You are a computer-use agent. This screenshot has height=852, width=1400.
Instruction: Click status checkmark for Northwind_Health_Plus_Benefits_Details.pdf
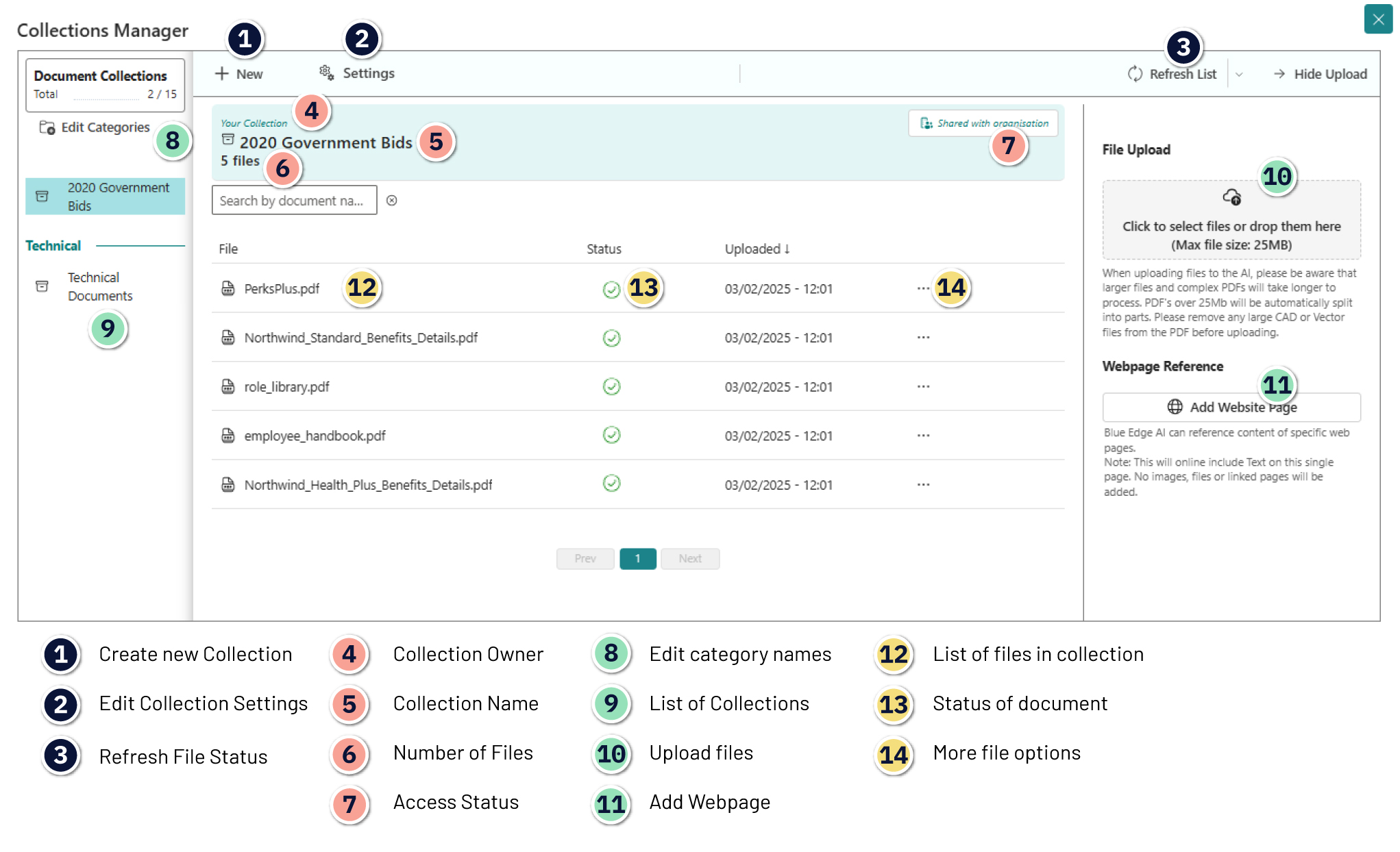pos(612,484)
